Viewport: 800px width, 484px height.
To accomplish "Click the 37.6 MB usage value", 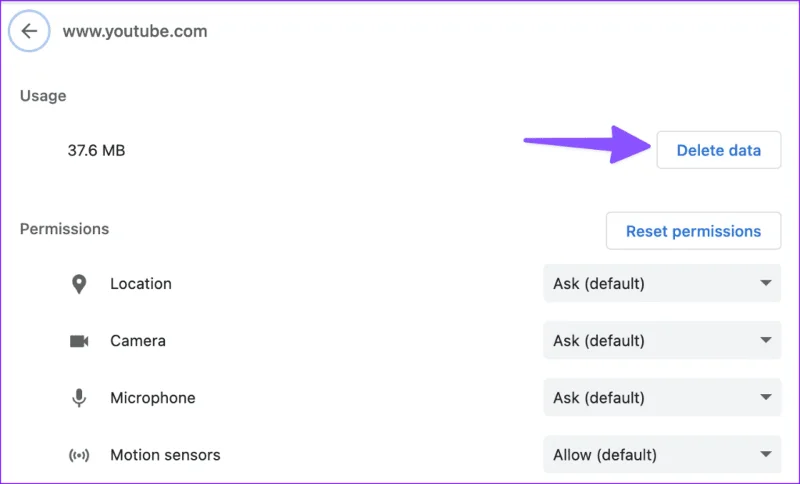I will 96,150.
